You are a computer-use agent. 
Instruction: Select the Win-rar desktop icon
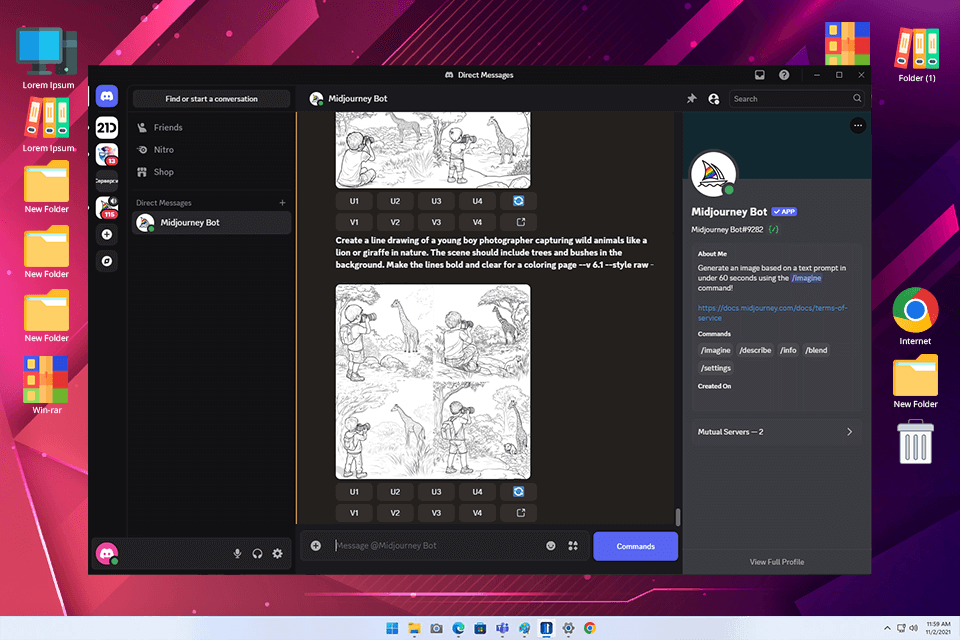(x=47, y=385)
